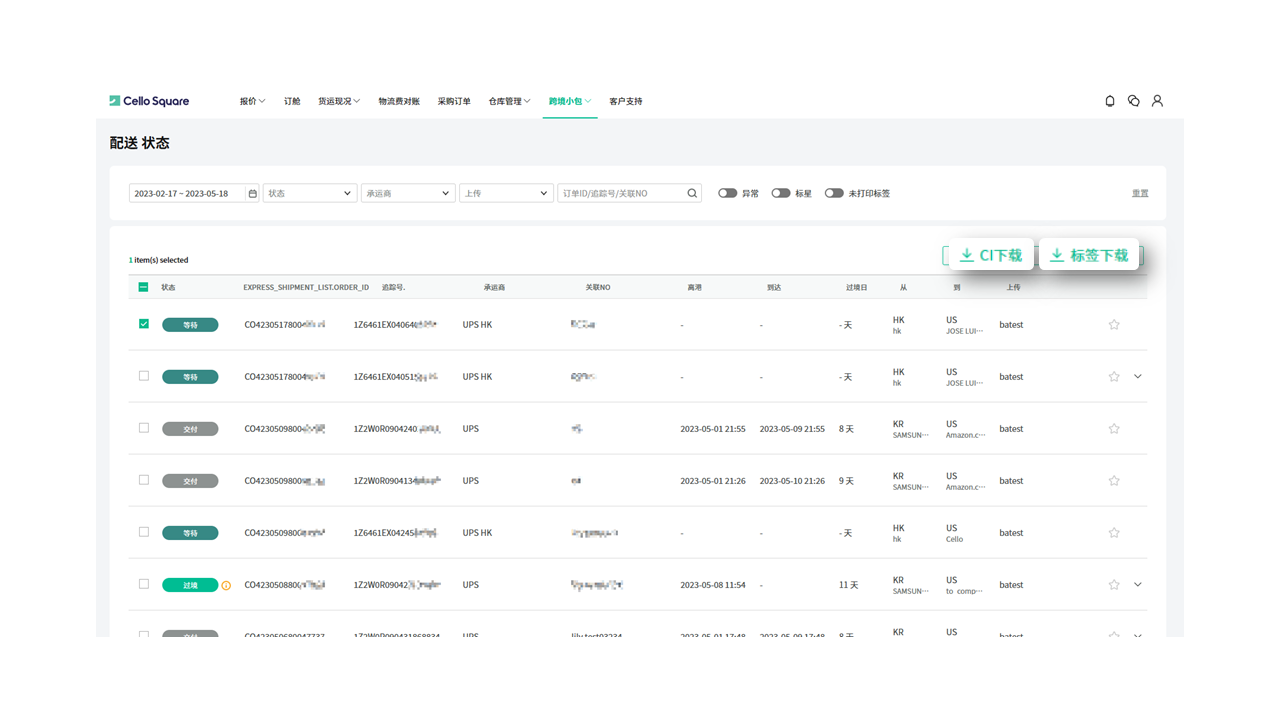Open the 客户支持 menu item
This screenshot has width=1280, height=720.
(x=626, y=101)
